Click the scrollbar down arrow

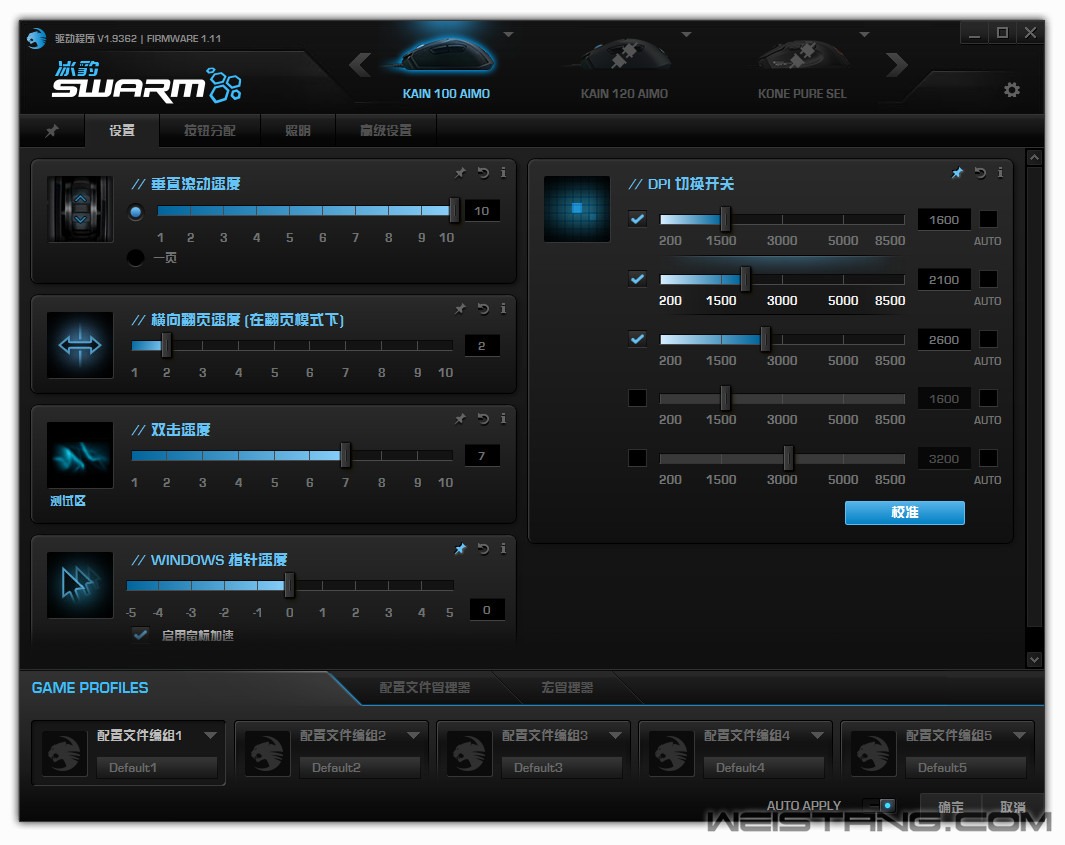tap(1034, 659)
